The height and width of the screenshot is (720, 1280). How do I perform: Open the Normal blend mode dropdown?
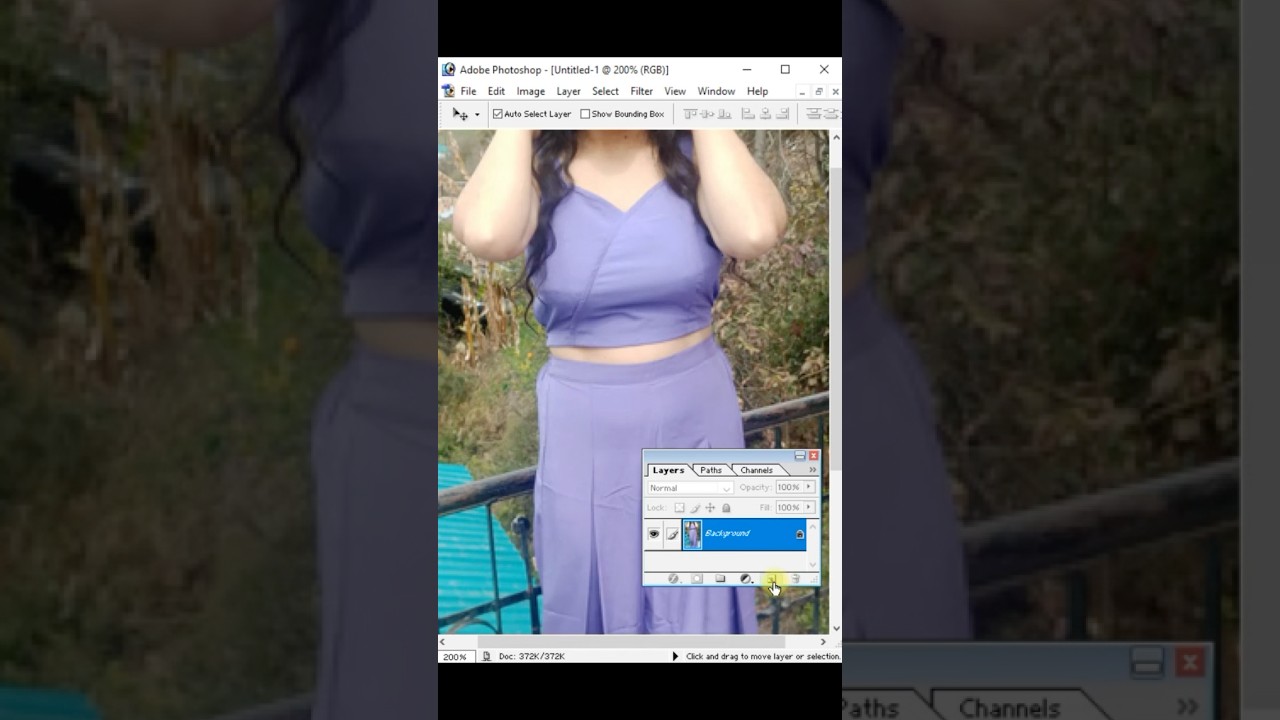(x=690, y=488)
